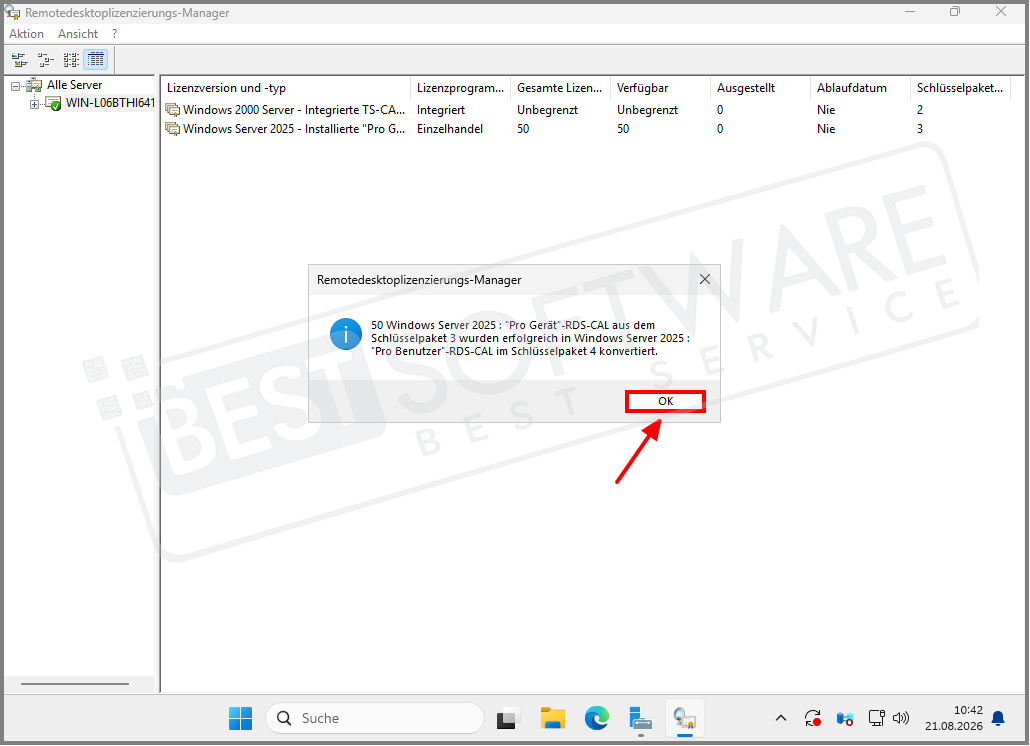Close the main Remotedesktoplizenzierungs-Manager window
1030x746 pixels.
coord(1000,12)
